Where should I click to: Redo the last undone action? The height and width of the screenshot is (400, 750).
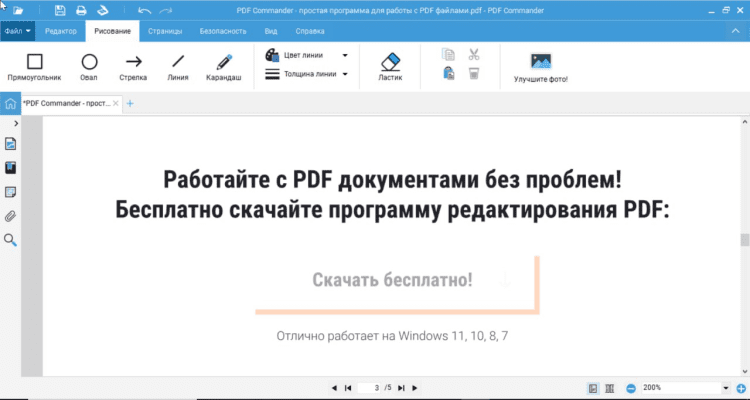[x=165, y=11]
